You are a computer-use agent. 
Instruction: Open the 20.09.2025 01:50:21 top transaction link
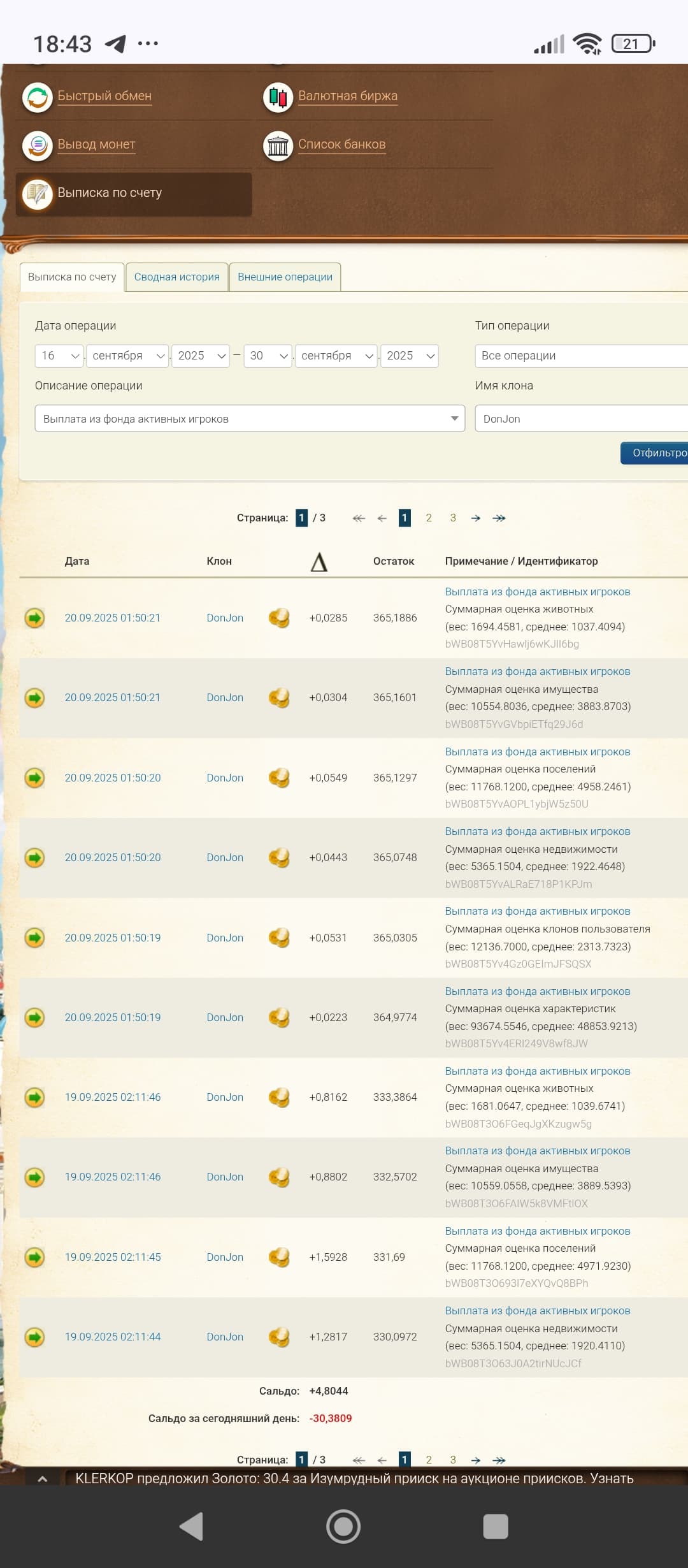[x=112, y=618]
